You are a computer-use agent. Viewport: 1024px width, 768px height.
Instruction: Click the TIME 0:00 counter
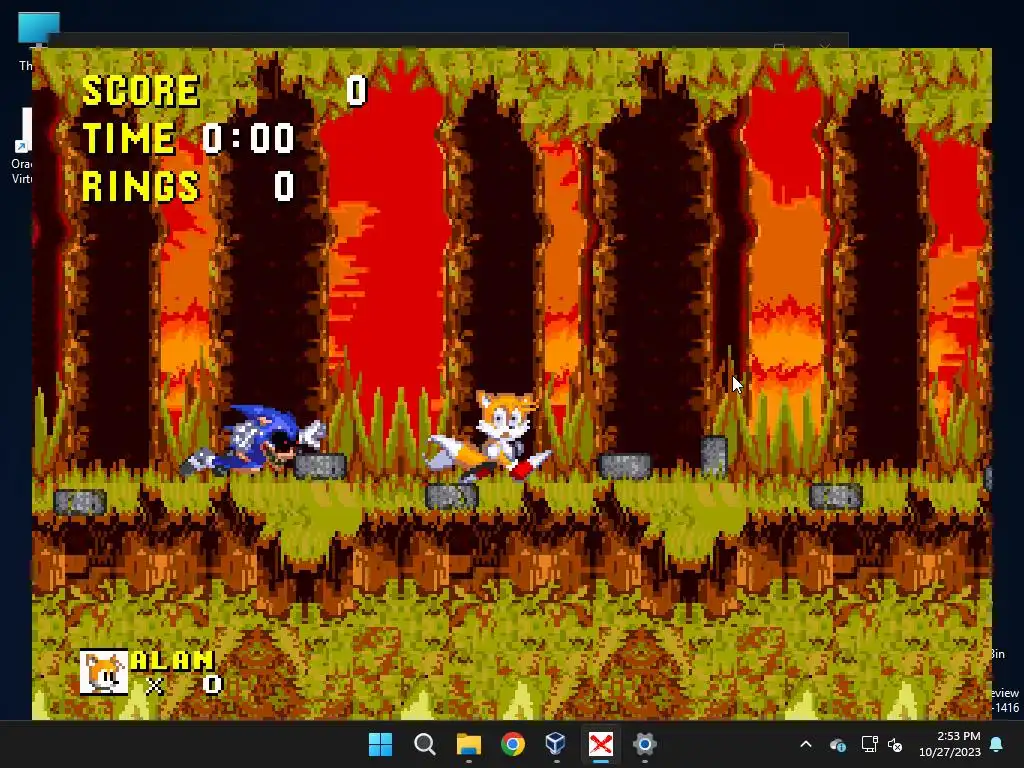pyautogui.click(x=188, y=138)
